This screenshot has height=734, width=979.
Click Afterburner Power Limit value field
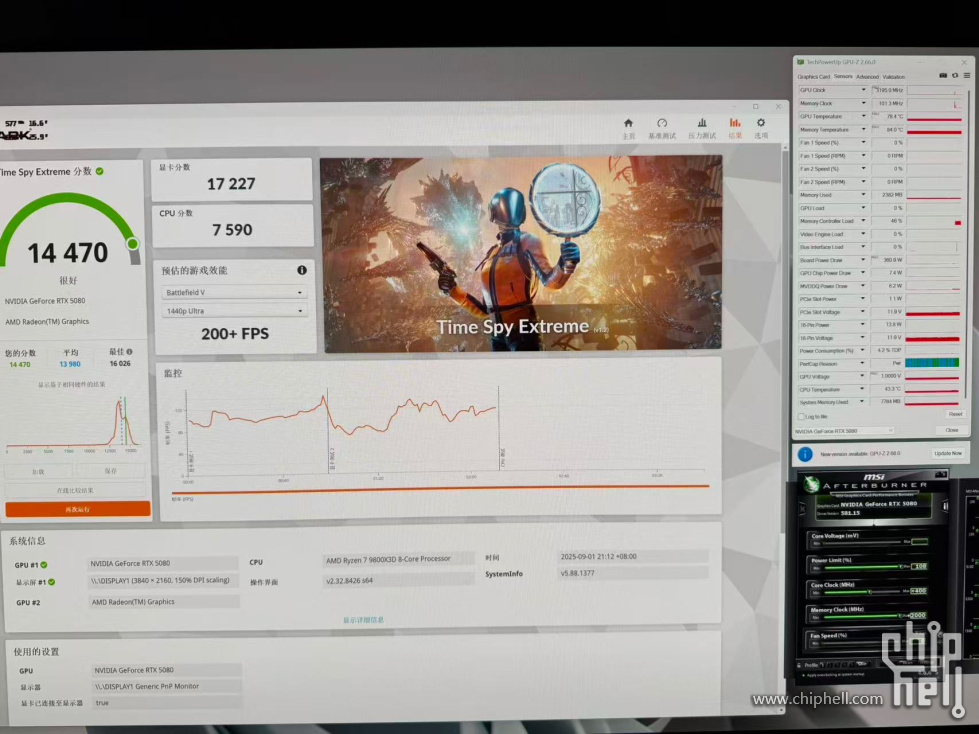(920, 566)
